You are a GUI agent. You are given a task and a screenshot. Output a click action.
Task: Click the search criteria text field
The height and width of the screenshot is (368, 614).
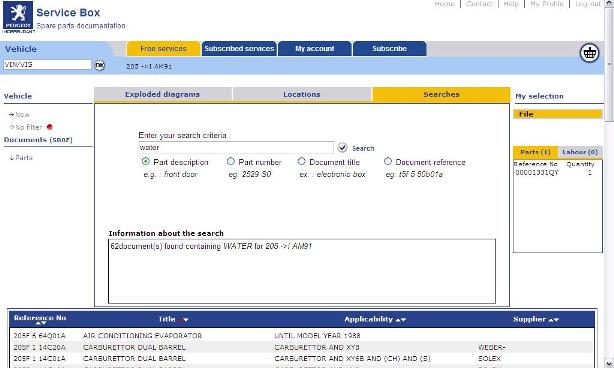coord(236,148)
